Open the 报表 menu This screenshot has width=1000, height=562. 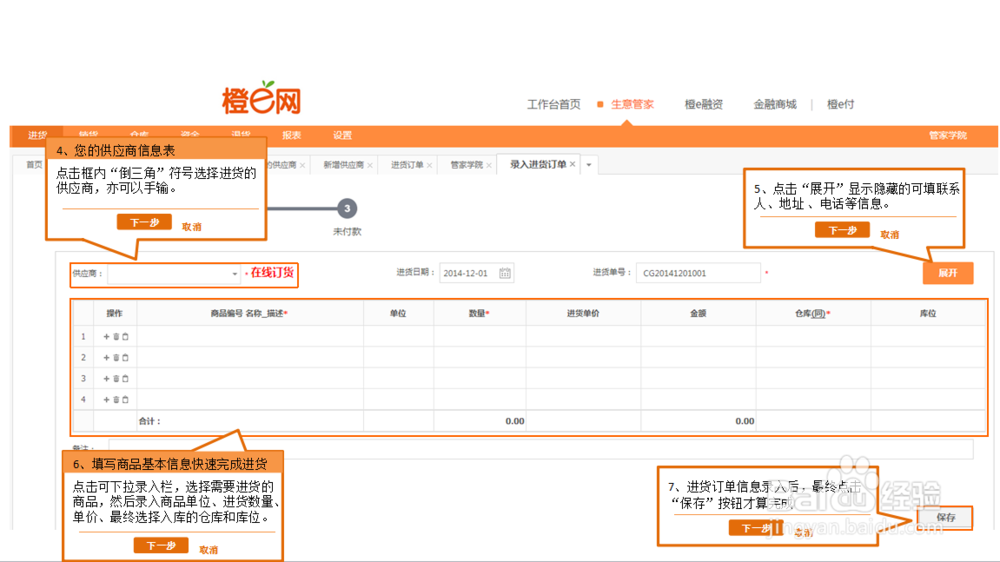pos(291,135)
